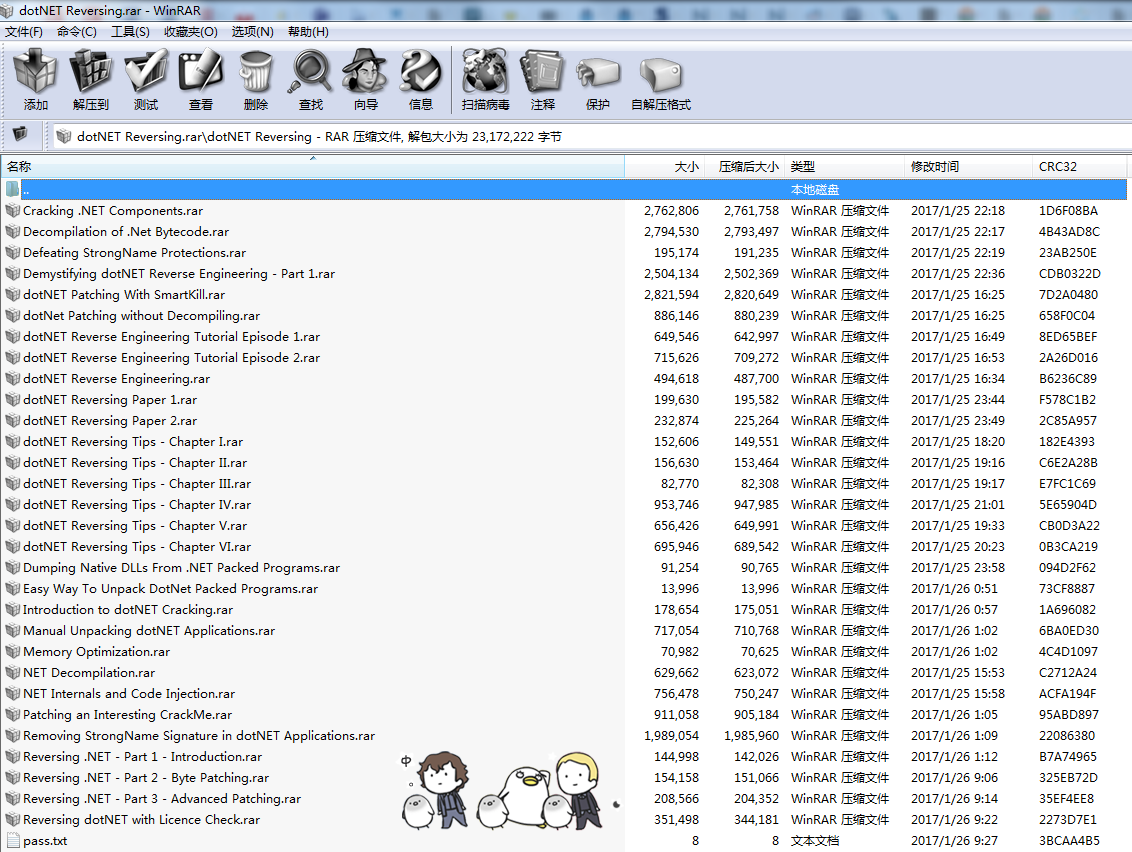The width and height of the screenshot is (1132, 852).
Task: Open the 选项(N) menu
Action: 253,32
